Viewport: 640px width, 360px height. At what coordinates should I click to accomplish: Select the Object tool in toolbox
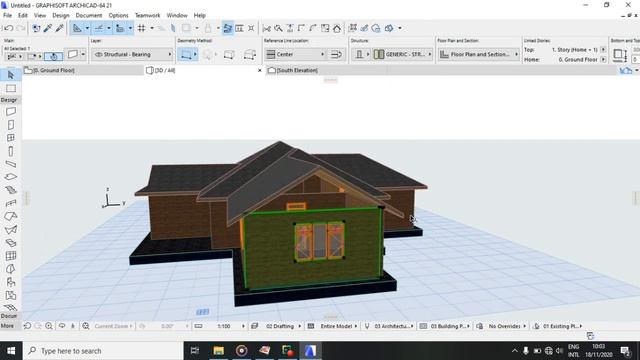click(11, 282)
